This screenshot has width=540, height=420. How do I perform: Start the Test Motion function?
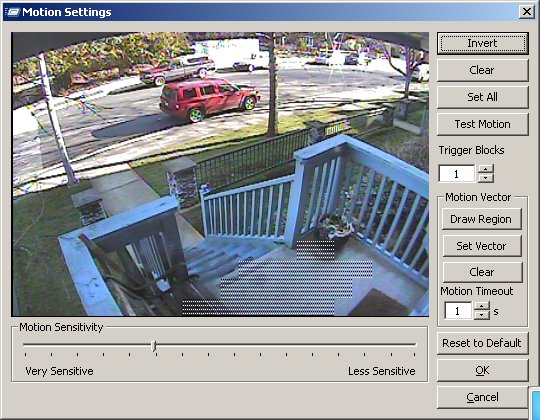tap(482, 124)
